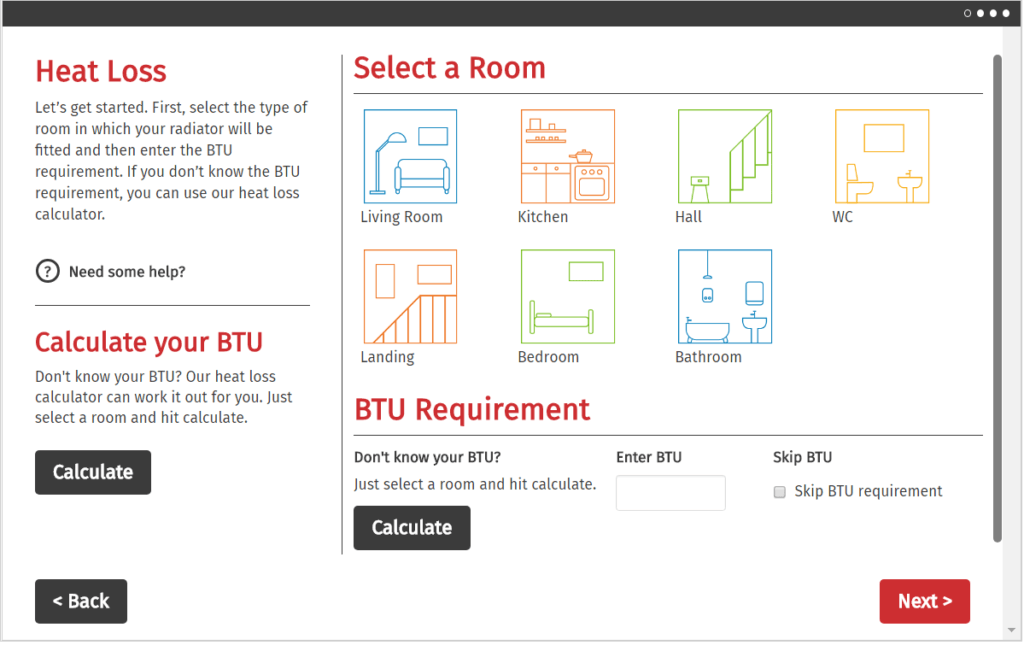Click the Back button
This screenshot has height=645, width=1024.
[x=81, y=601]
